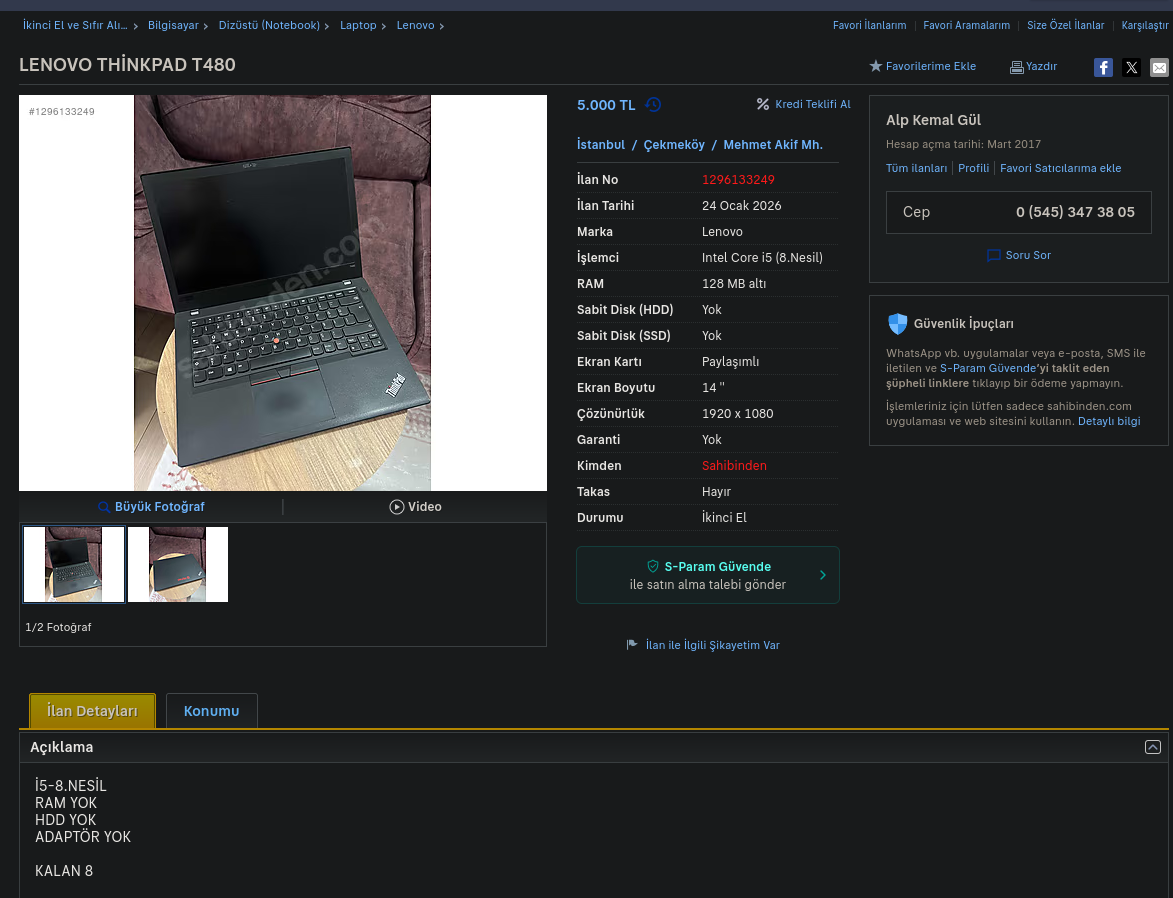Click the favorite star icon
Screen dimensions: 1173x898
coord(875,66)
